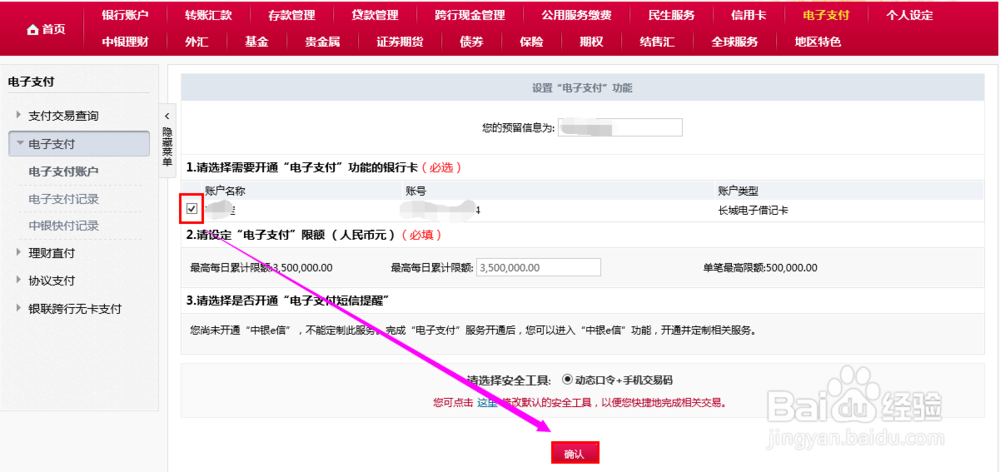This screenshot has height=472, width=1000.
Task: Open the 债券 menu
Action: (471, 43)
